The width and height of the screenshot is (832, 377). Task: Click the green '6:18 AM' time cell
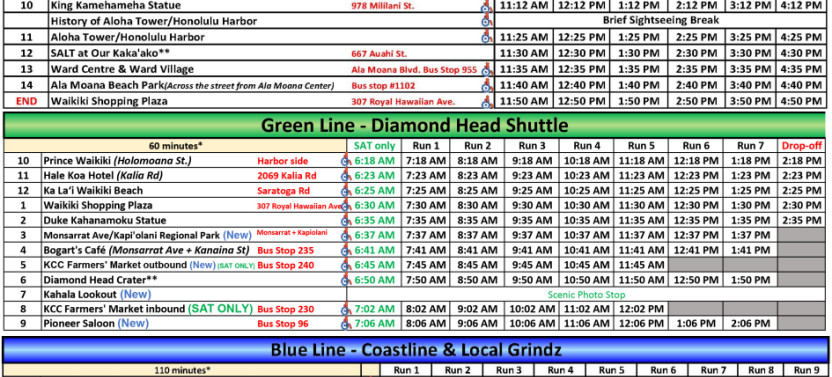click(375, 161)
